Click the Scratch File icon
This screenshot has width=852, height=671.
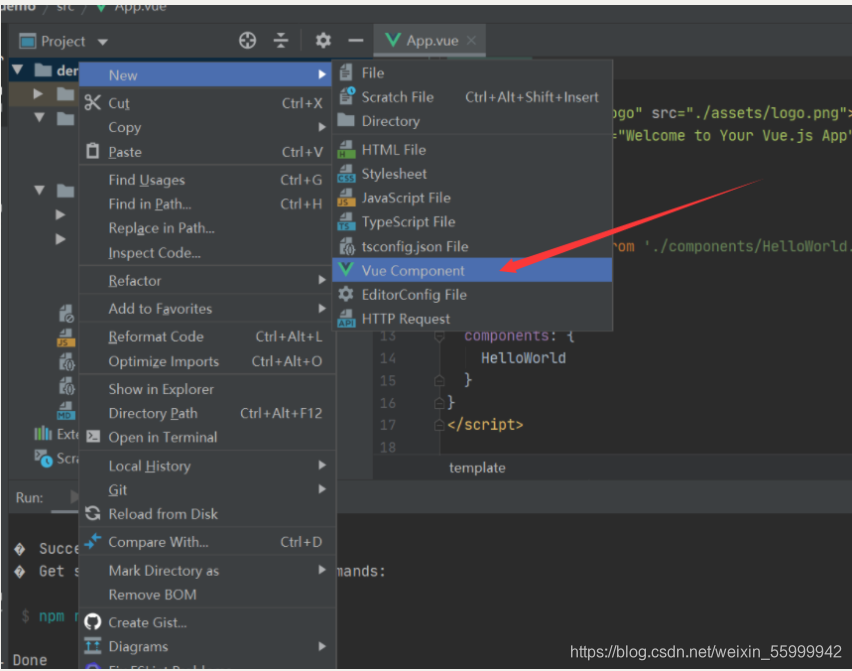(x=347, y=96)
